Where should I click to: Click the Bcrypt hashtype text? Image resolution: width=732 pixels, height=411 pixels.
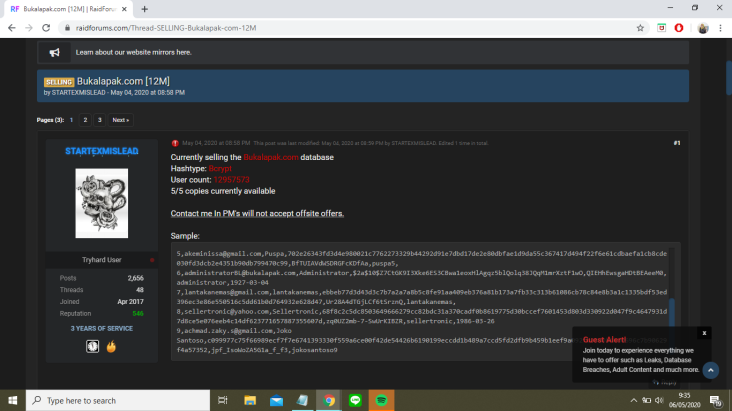pyautogui.click(x=220, y=169)
